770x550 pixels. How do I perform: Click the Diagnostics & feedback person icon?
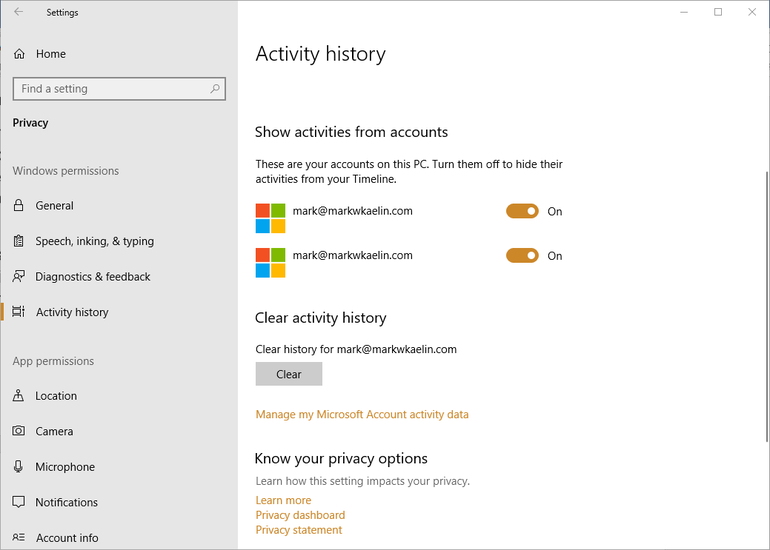pyautogui.click(x=19, y=276)
